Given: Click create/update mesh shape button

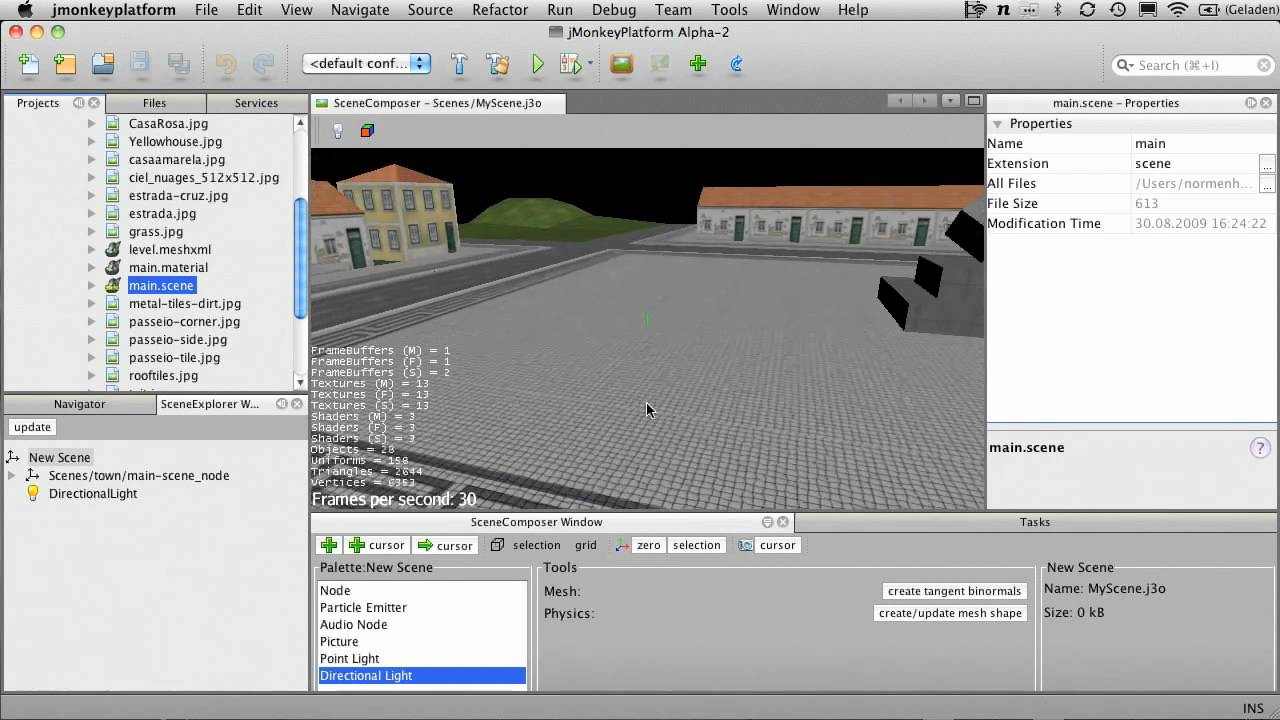Looking at the screenshot, I should 950,613.
